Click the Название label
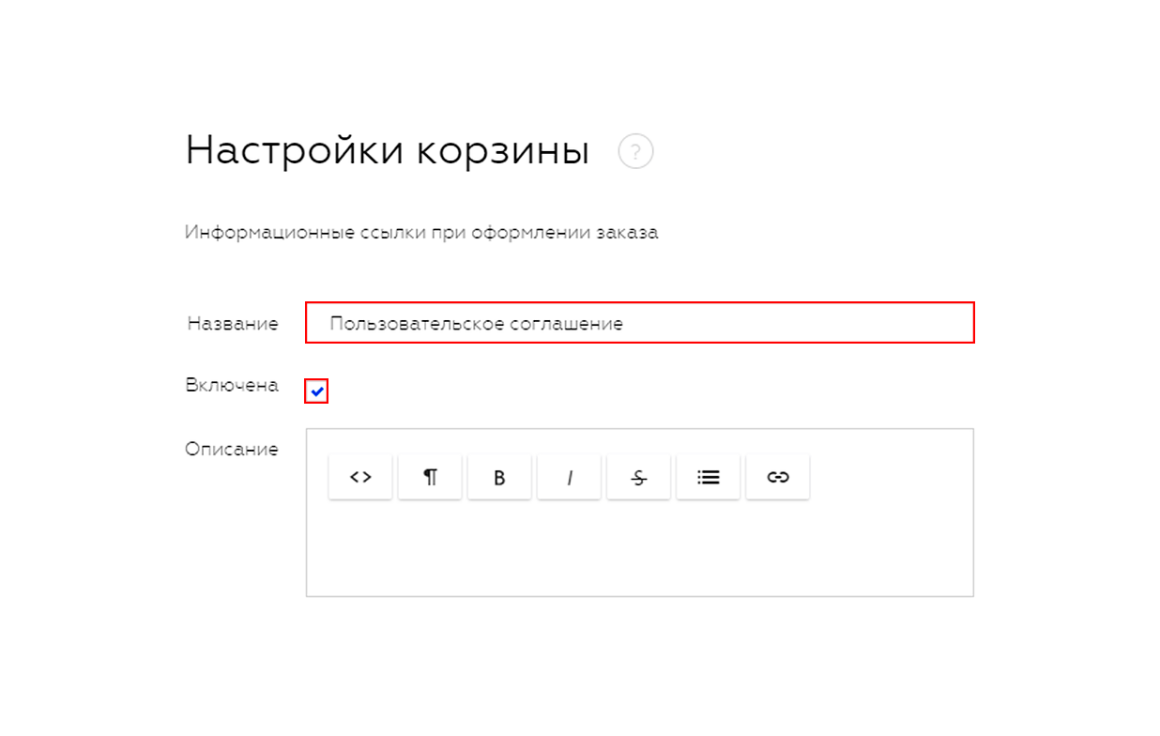 click(x=232, y=323)
